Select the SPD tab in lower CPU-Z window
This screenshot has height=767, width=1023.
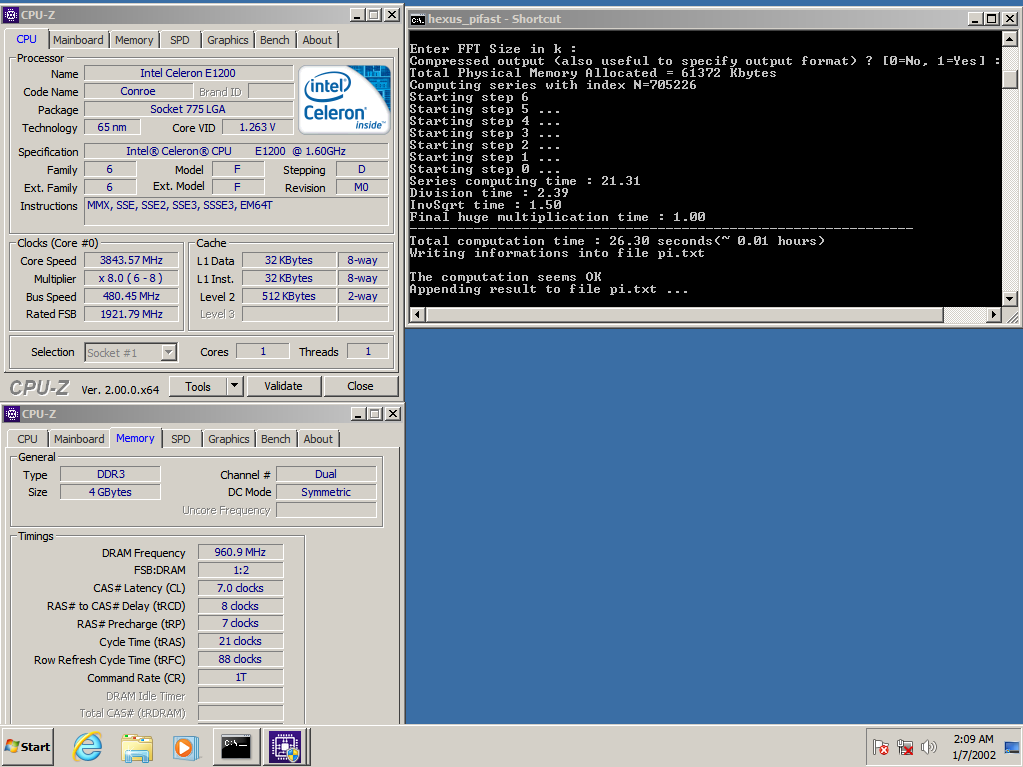click(x=181, y=439)
